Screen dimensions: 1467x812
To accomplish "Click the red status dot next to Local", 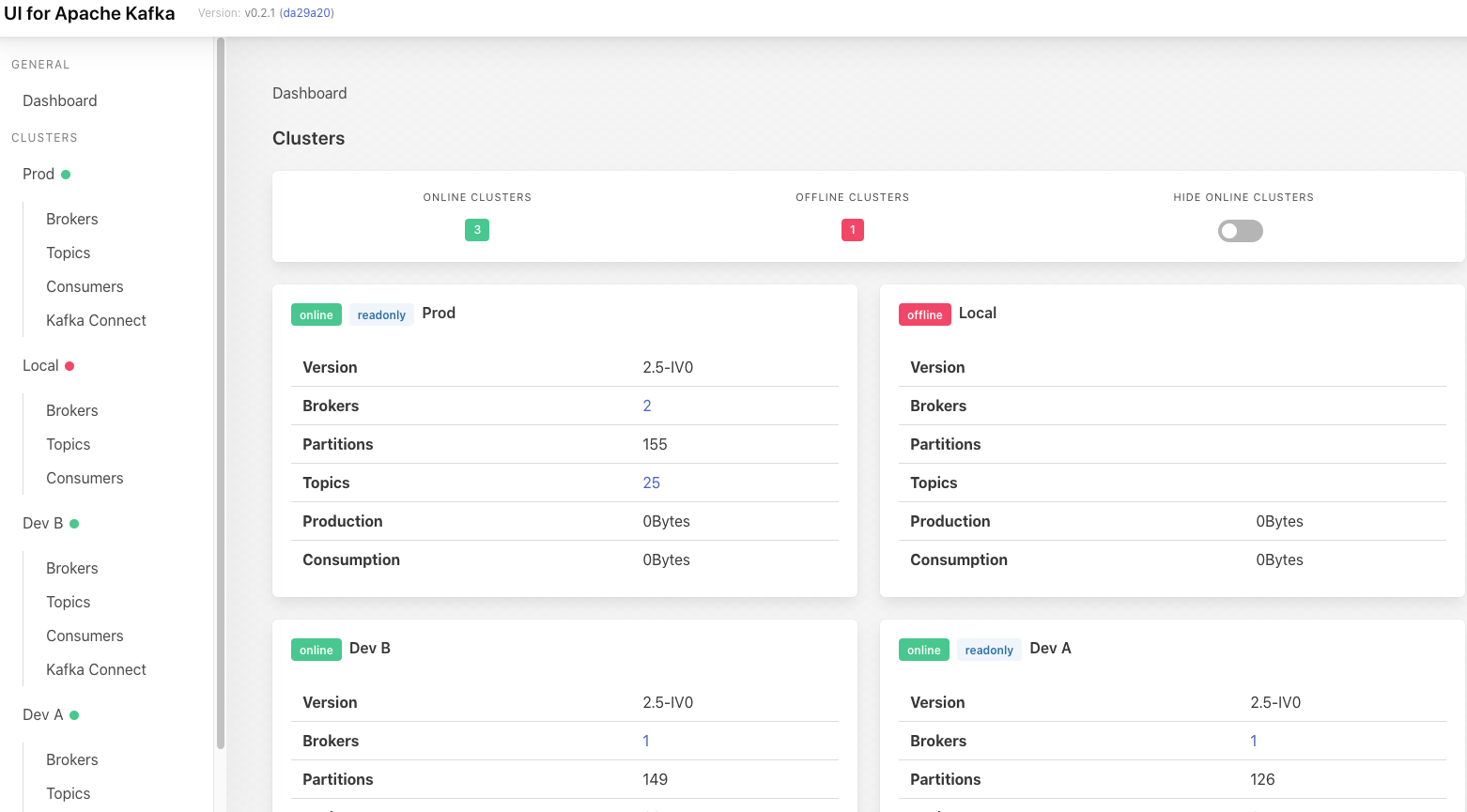I will click(x=70, y=365).
